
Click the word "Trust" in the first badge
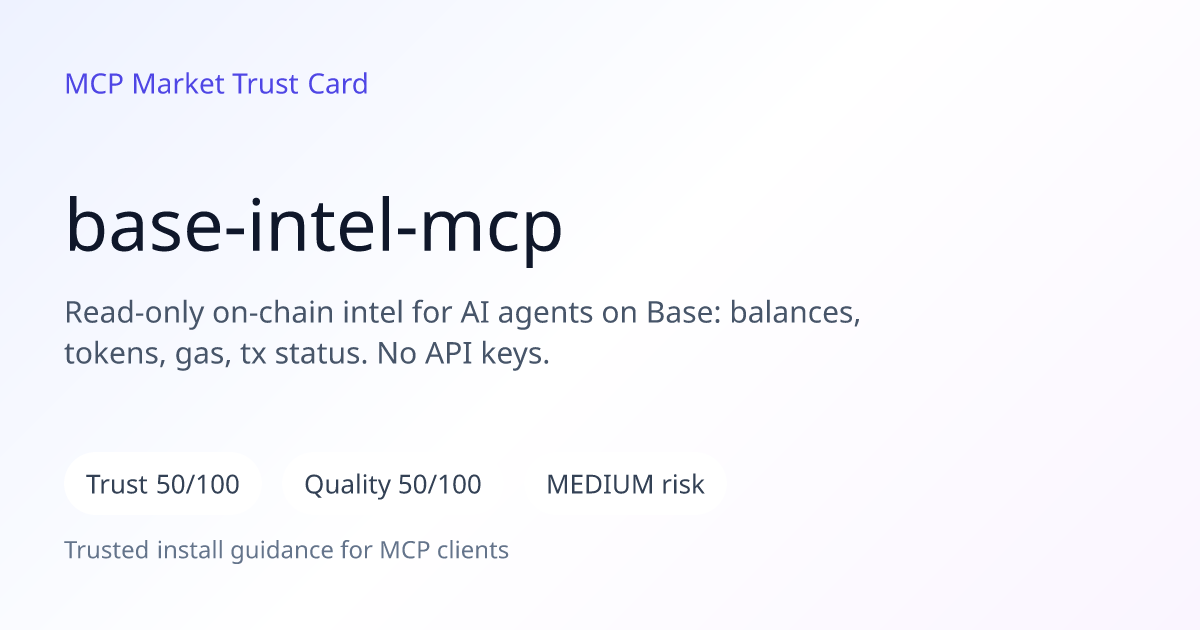coord(117,485)
